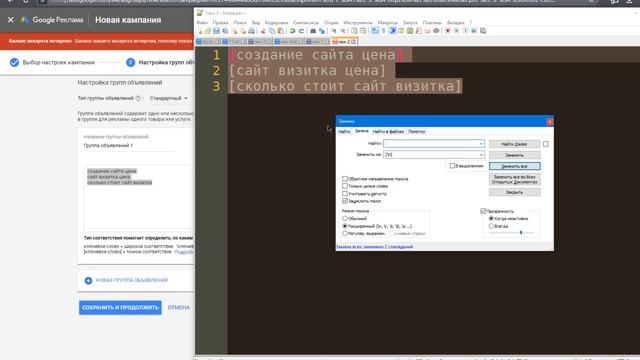Click the Zoom in icon in Notepad++ toolbar

[x=334, y=31]
